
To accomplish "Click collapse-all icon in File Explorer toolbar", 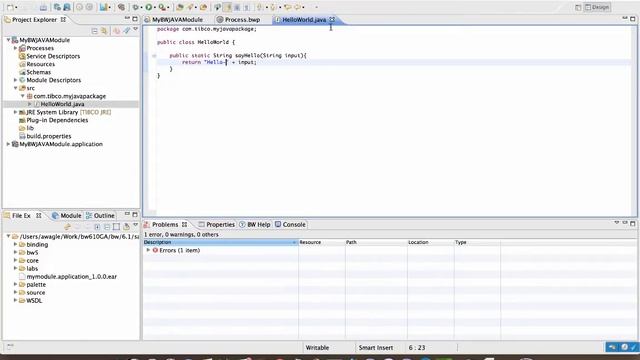I will click(107, 227).
